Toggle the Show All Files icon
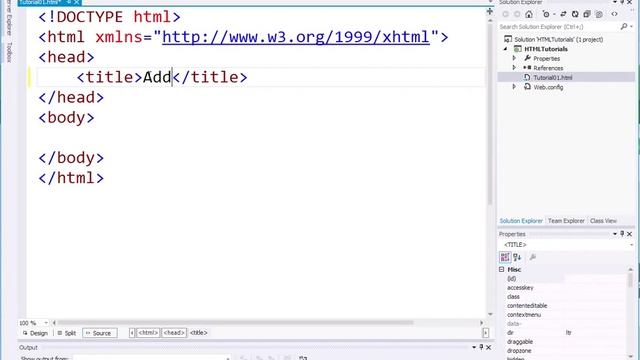Viewport: 640px width, 360px height. click(x=599, y=14)
